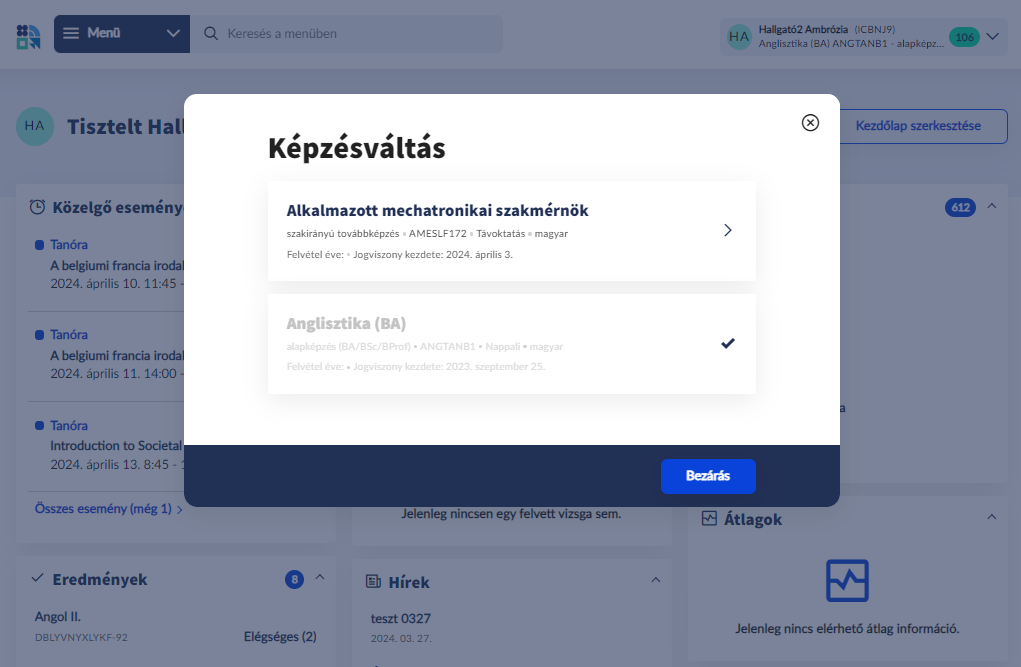Screen dimensions: 1021x667
Task: Expand the user profile dropdown chevron
Action: [992, 37]
